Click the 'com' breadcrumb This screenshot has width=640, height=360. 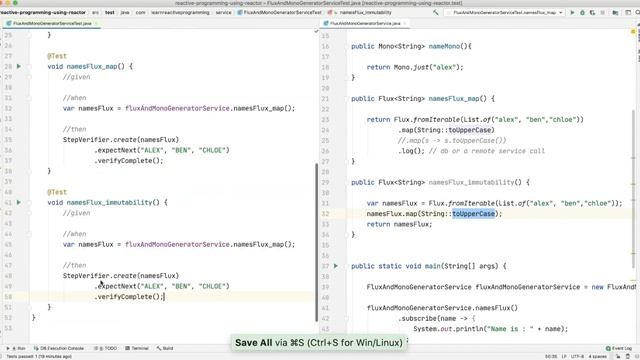(140, 13)
